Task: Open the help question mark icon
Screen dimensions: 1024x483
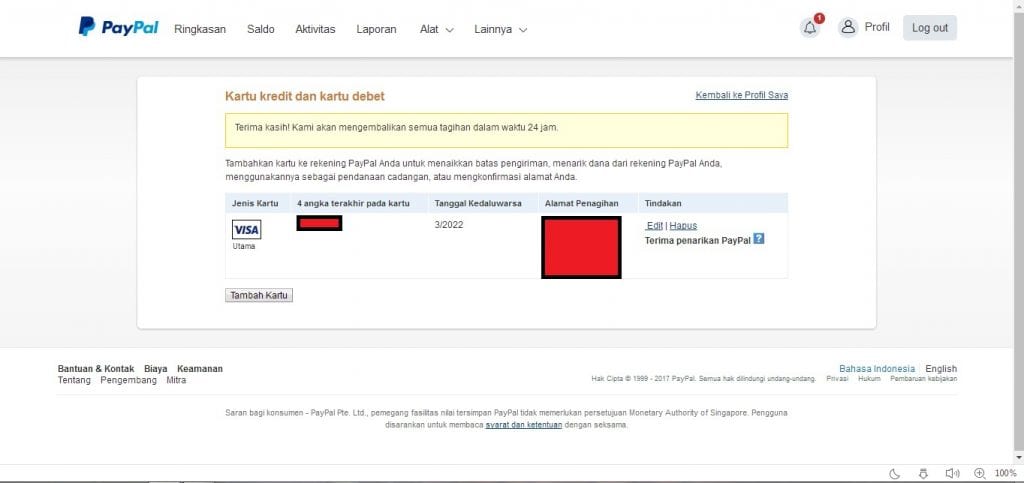Action: click(x=758, y=239)
